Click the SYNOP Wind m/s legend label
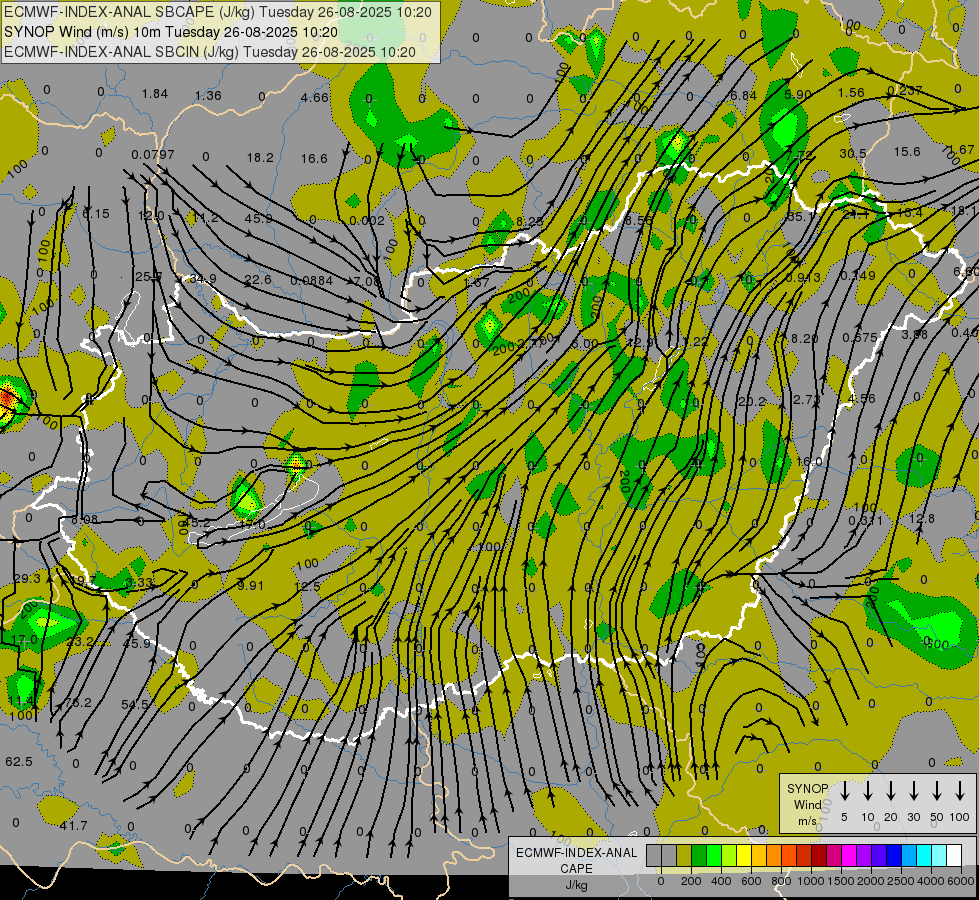979x900 pixels. coord(807,804)
